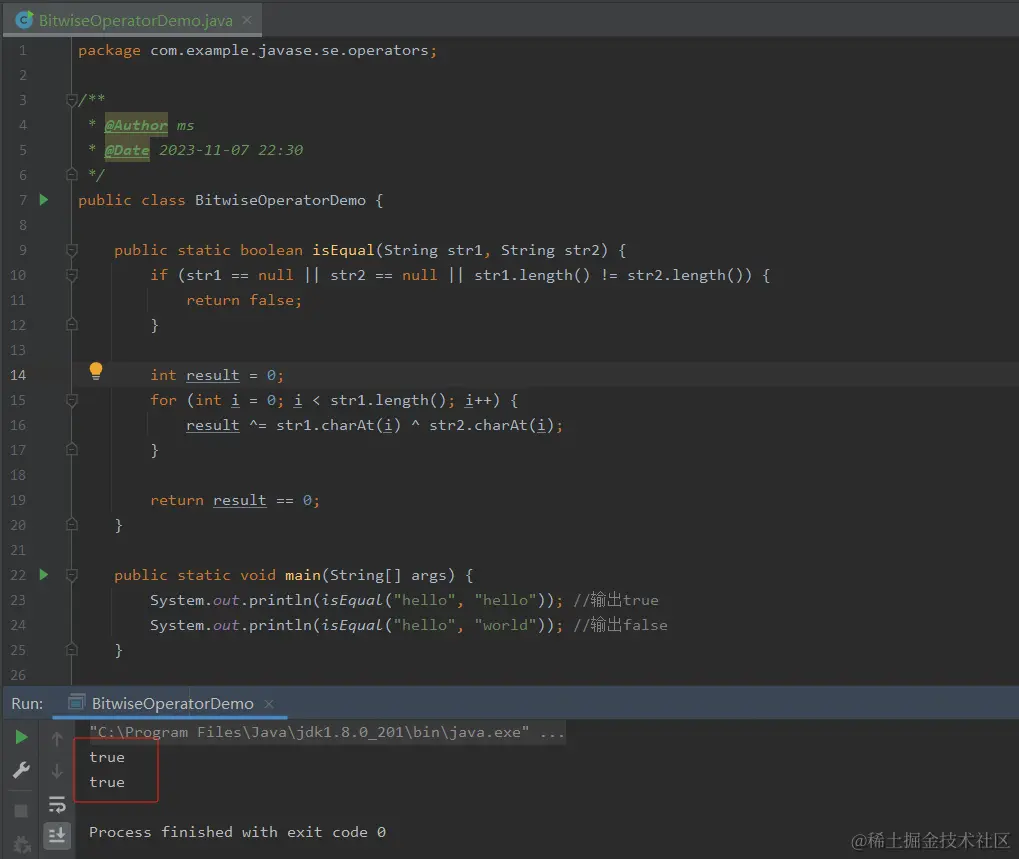The image size is (1019, 859).
Task: Open the yellow light bulb quick-fix on line 14
Action: point(96,371)
